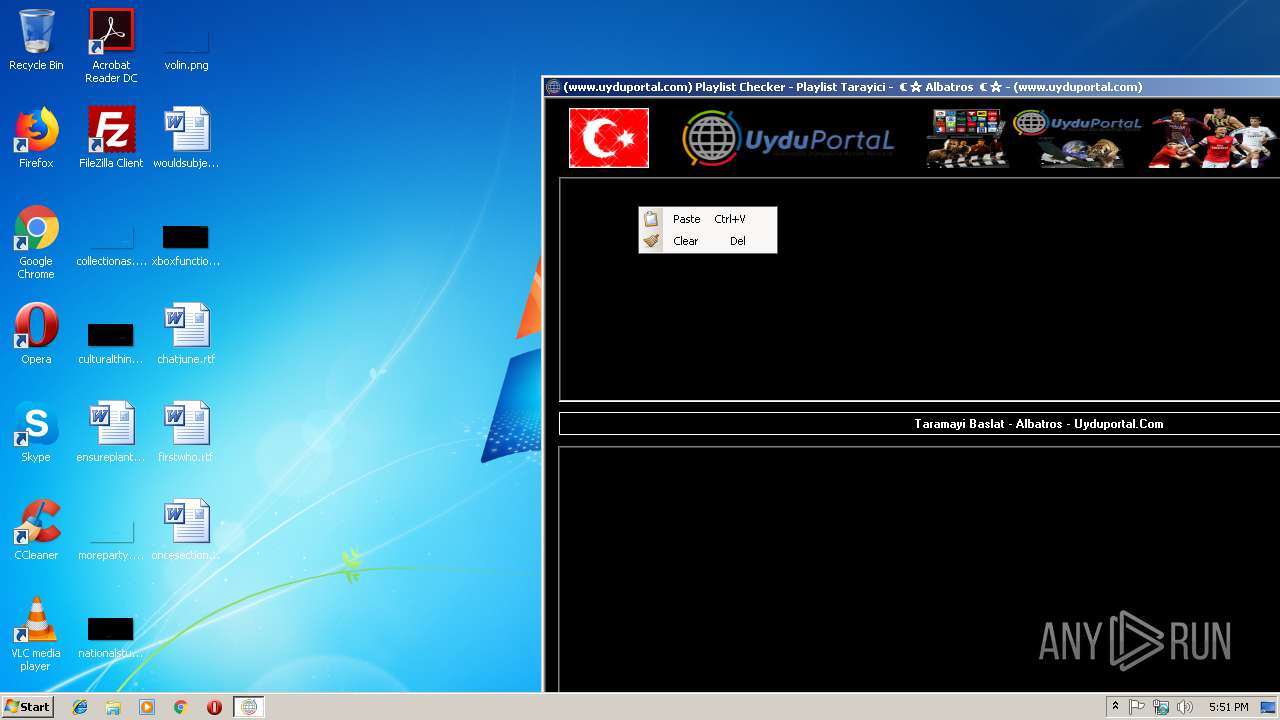Viewport: 1280px width, 720px height.
Task: Click the Taramayi Baslat - Albatros button
Action: 919,424
